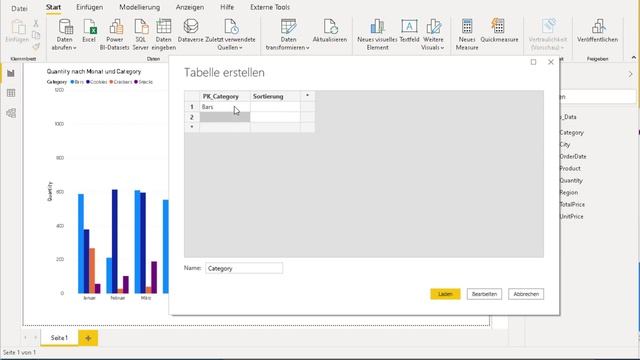This screenshot has width=640, height=360.
Task: Open Power BI-Datasets
Action: tap(115, 35)
